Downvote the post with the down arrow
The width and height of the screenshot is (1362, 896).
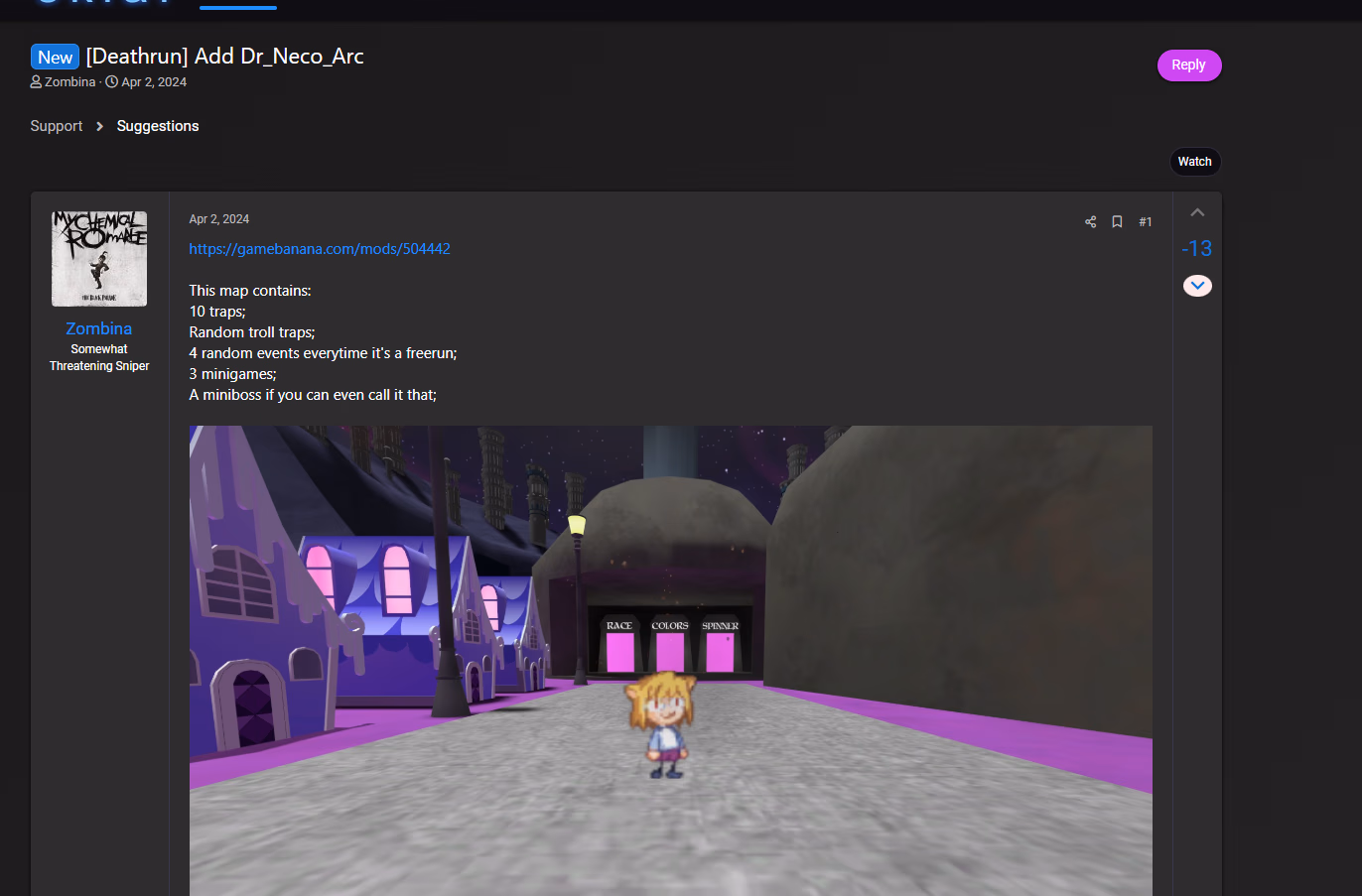(x=1197, y=286)
